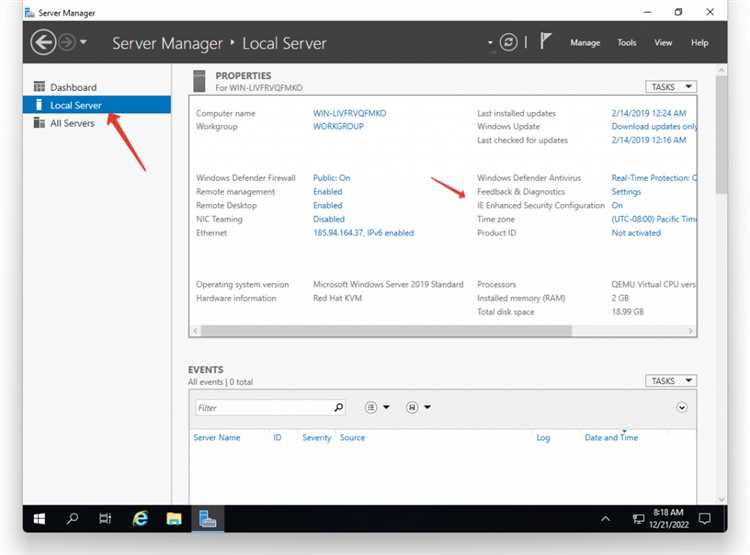
Task: Show hidden system tray icons
Action: point(605,519)
